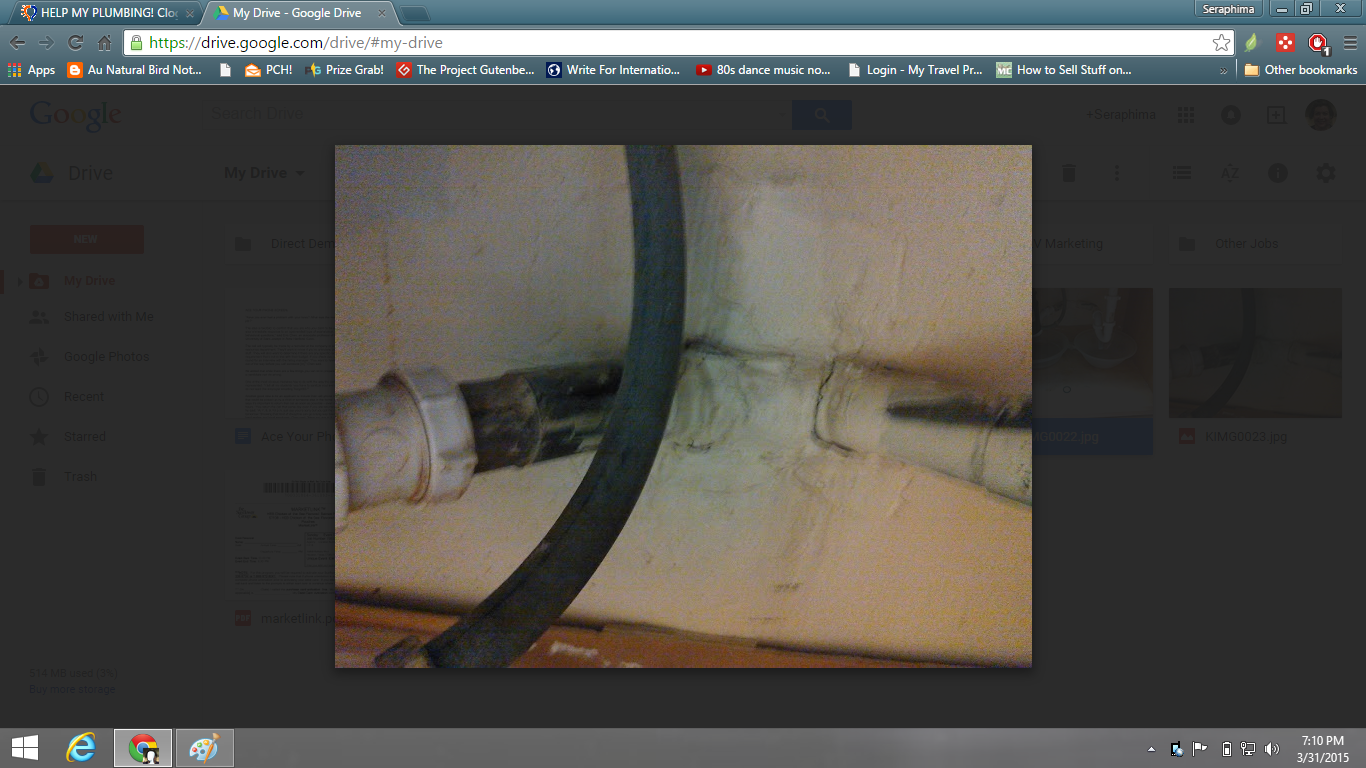The height and width of the screenshot is (768, 1366).
Task: Open the Other Jobs folder
Action: point(1245,244)
